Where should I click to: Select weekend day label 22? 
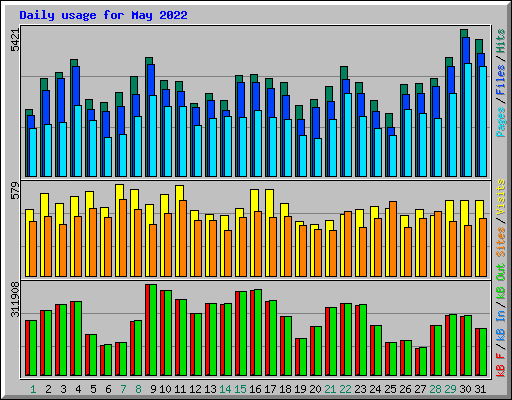(345, 389)
